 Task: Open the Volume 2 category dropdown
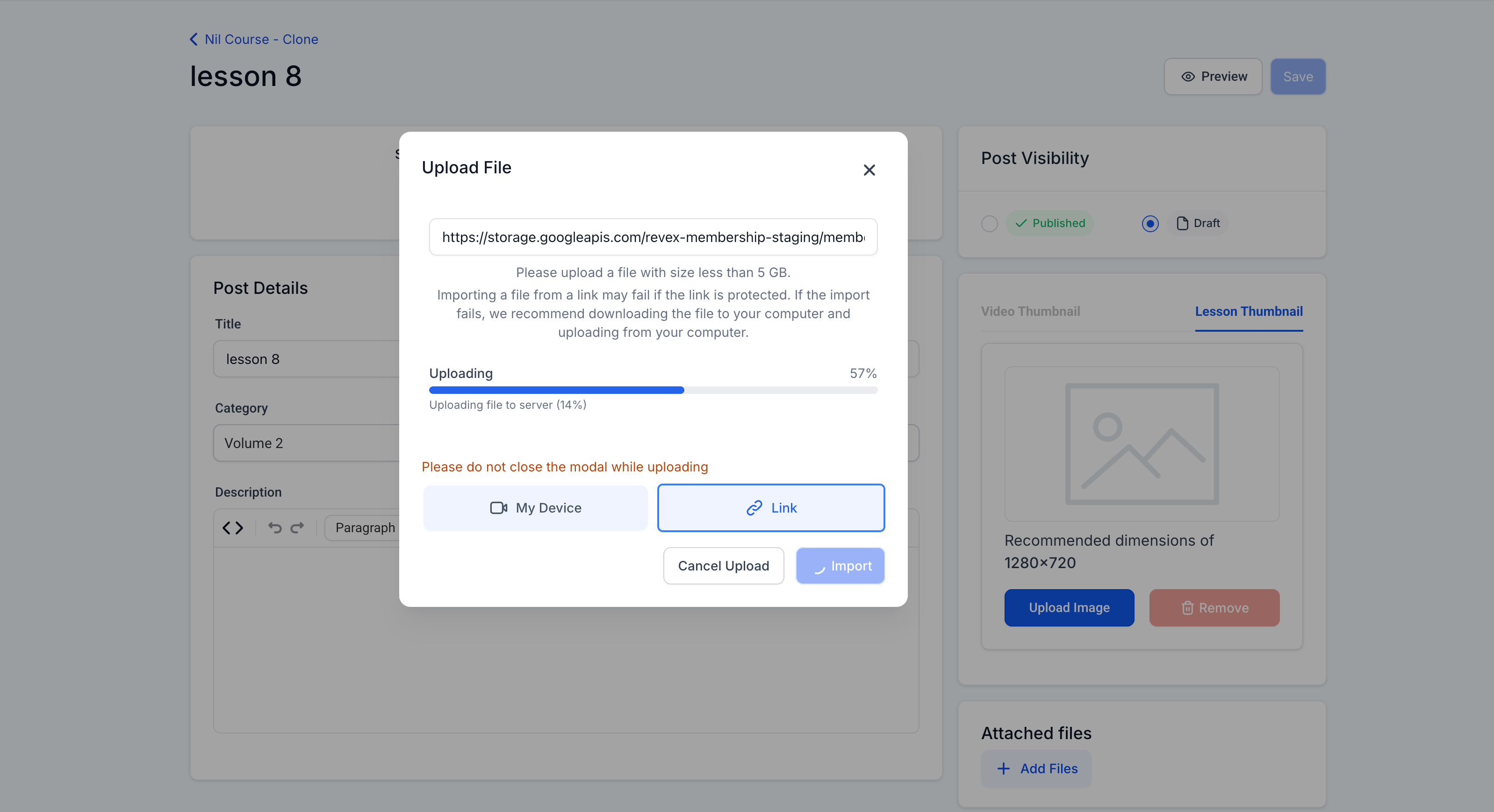click(308, 443)
